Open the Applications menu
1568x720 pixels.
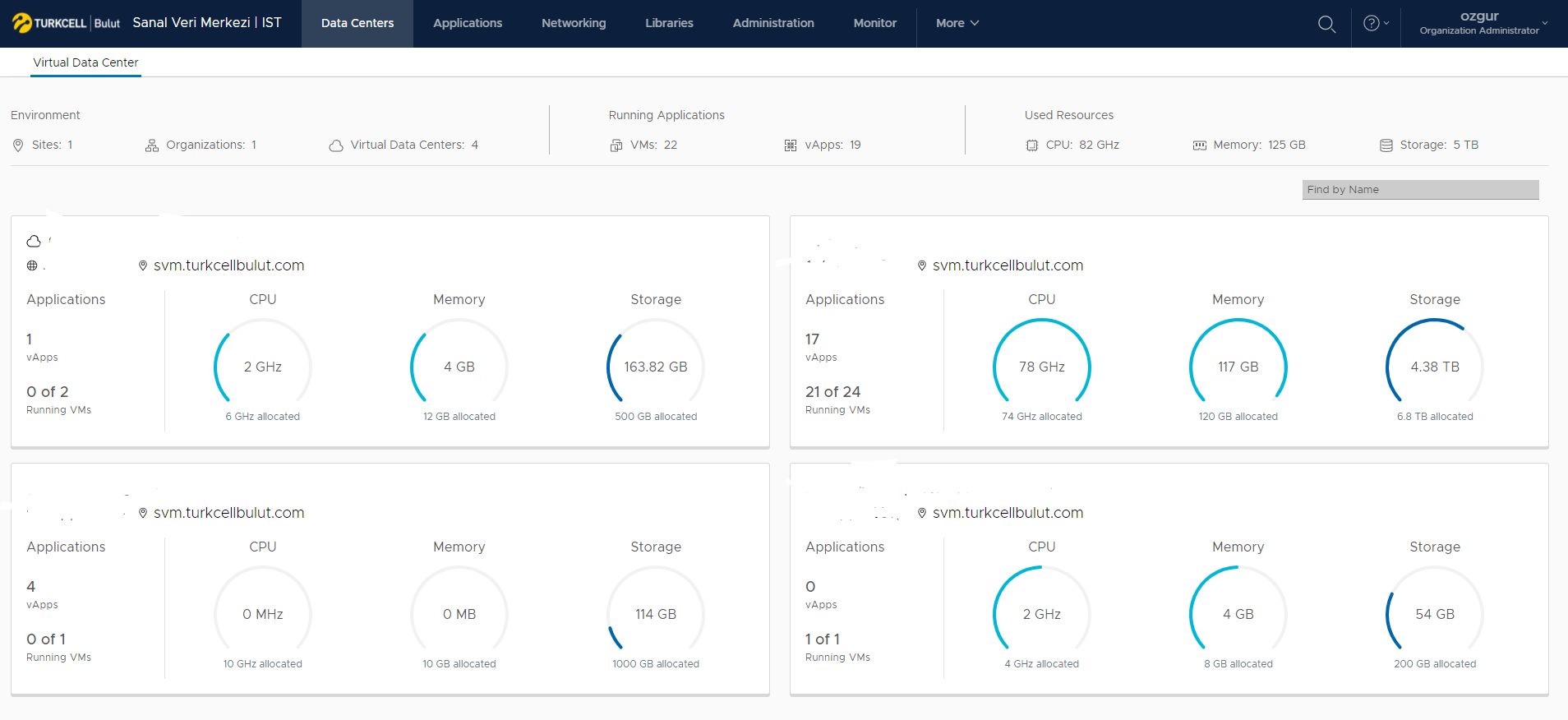[x=468, y=23]
